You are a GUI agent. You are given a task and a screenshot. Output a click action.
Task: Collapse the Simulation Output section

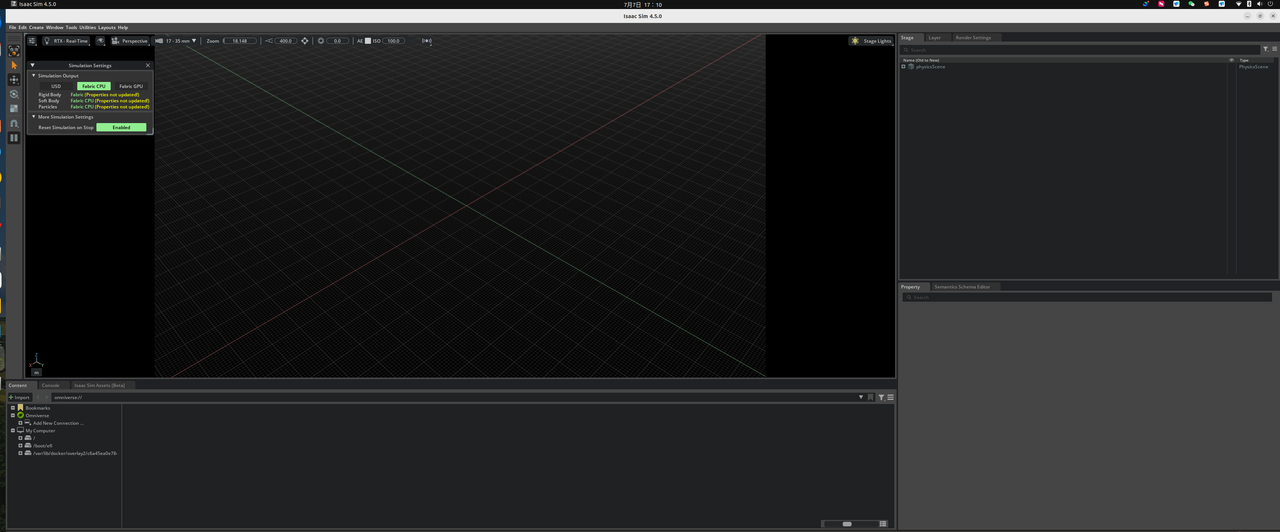tap(33, 76)
